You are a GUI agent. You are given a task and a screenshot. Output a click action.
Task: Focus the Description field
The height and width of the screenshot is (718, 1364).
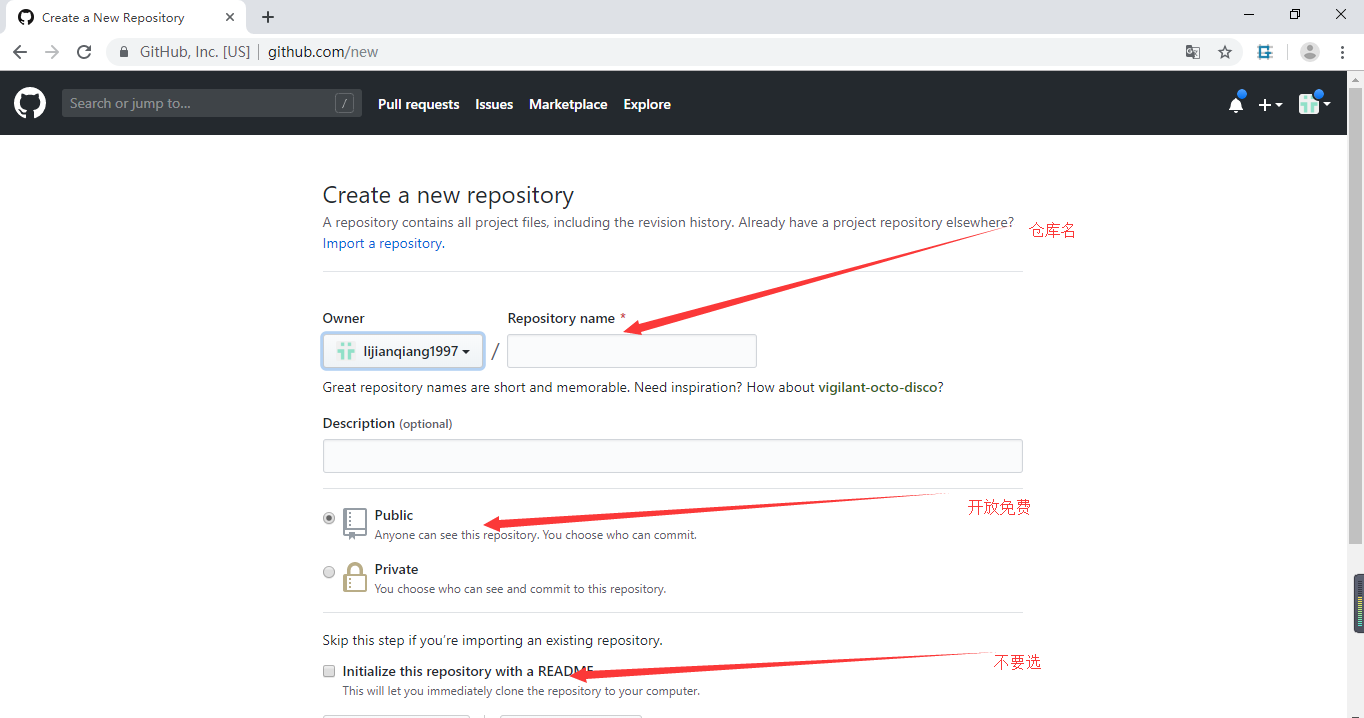(x=673, y=456)
